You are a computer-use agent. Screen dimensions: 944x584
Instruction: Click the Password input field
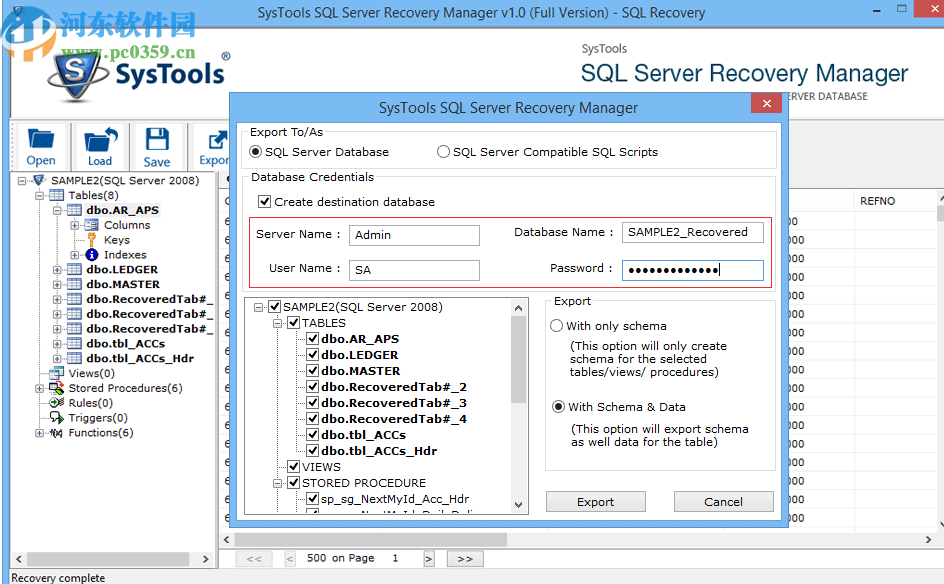coord(692,269)
